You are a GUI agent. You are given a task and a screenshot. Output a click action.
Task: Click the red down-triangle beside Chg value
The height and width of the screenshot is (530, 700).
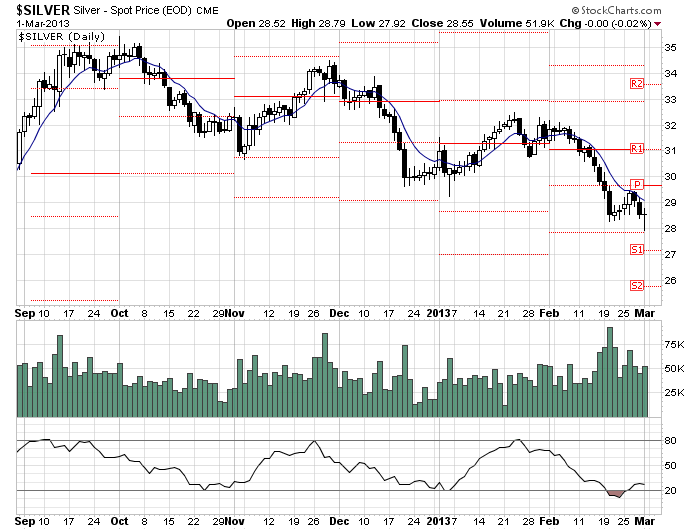[657, 24]
